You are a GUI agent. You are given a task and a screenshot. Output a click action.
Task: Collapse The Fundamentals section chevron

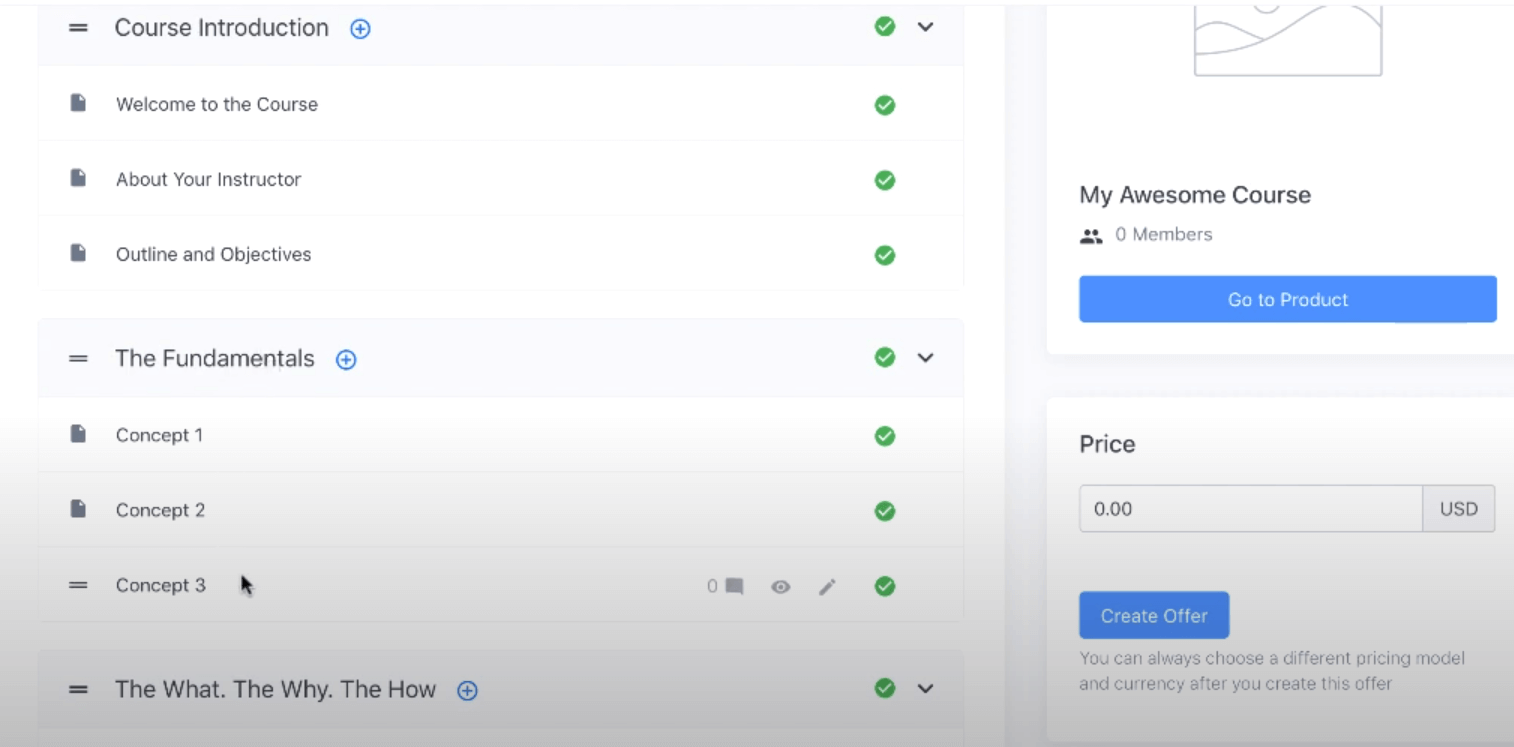pos(926,358)
